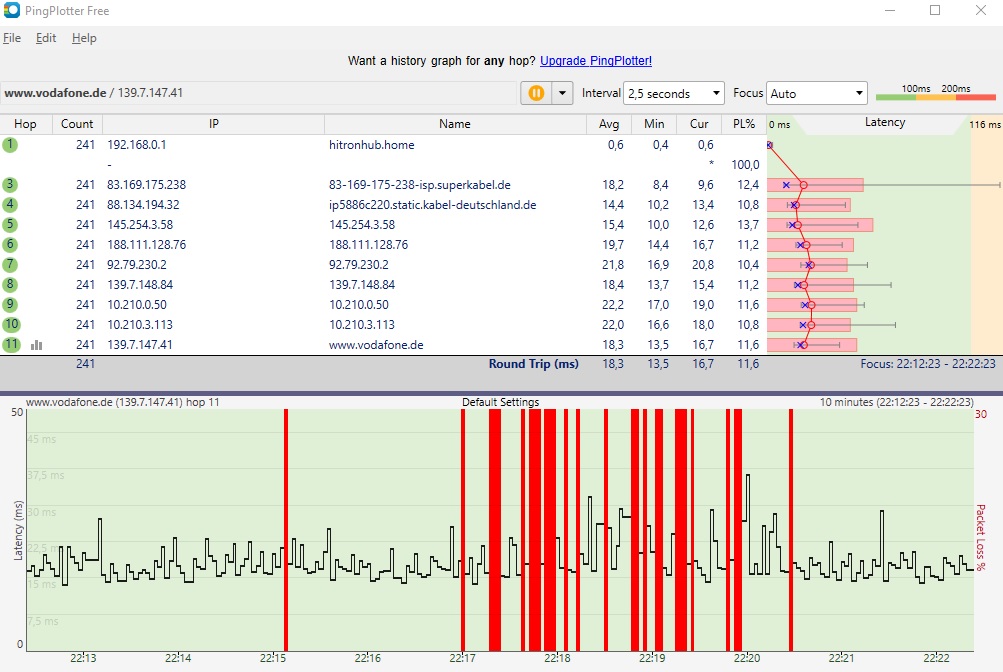Expand the Interval 2,5 seconds dropdown
Screen dimensions: 1003x672
point(674,93)
